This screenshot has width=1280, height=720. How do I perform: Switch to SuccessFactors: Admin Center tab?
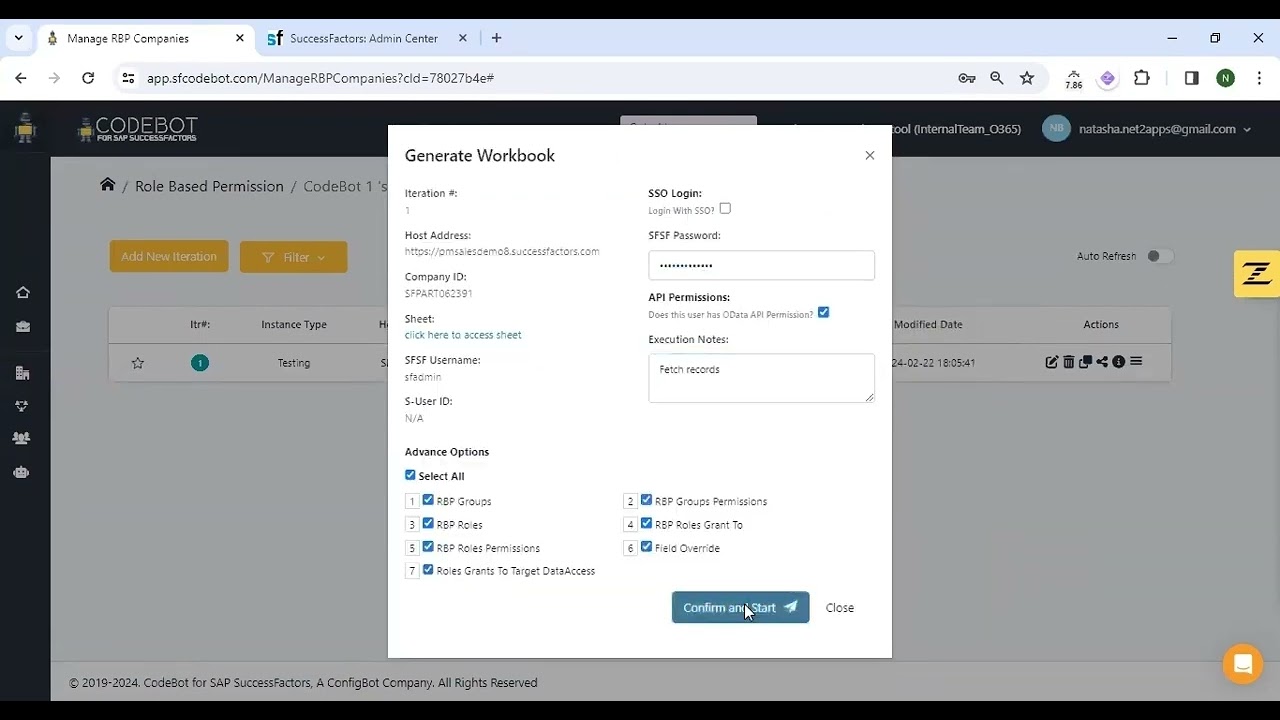[365, 38]
